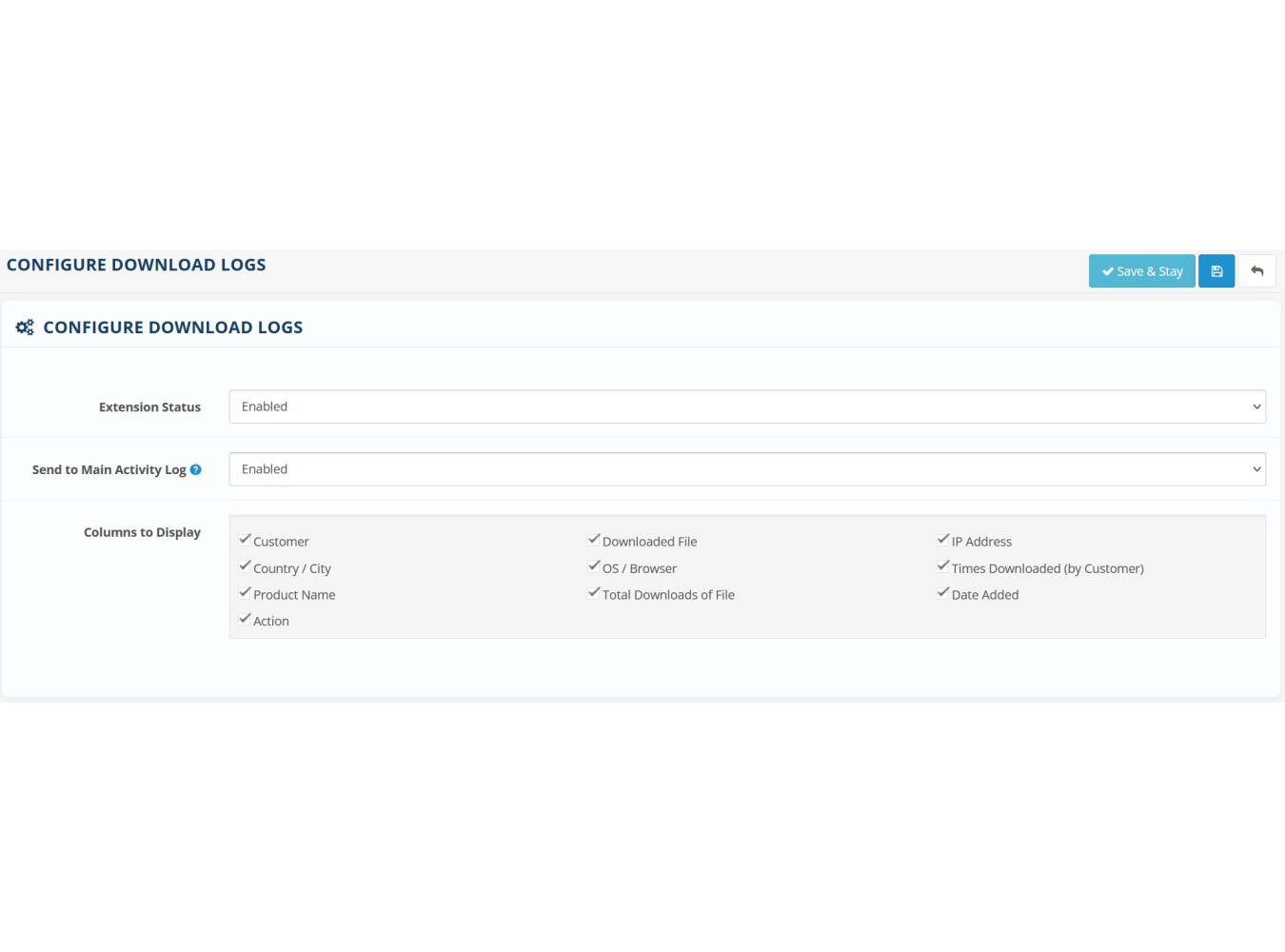The height and width of the screenshot is (952, 1285).
Task: Click the blue floppy disk save icon
Action: click(1216, 271)
